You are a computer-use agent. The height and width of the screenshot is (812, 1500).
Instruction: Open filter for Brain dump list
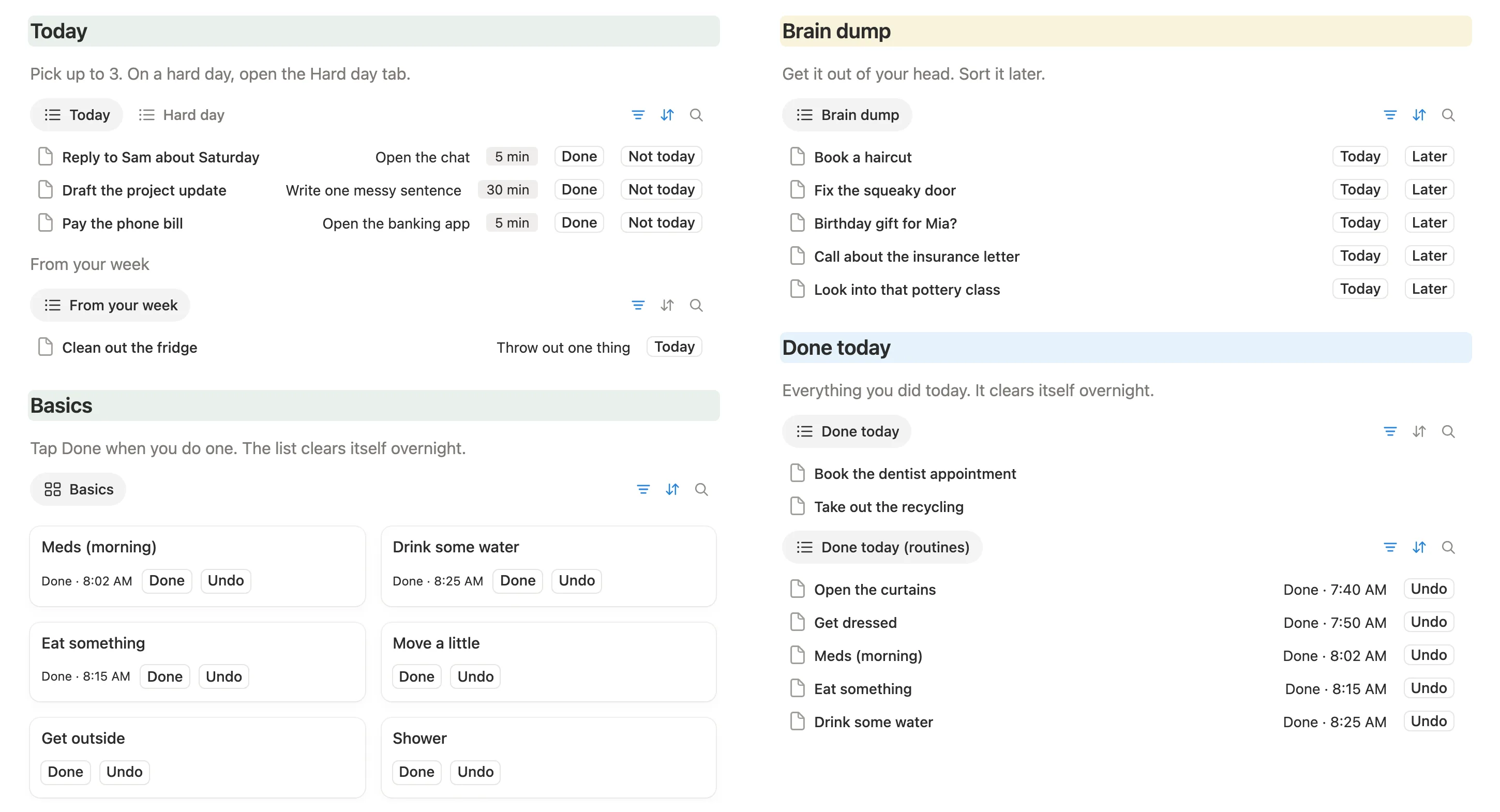click(1389, 115)
